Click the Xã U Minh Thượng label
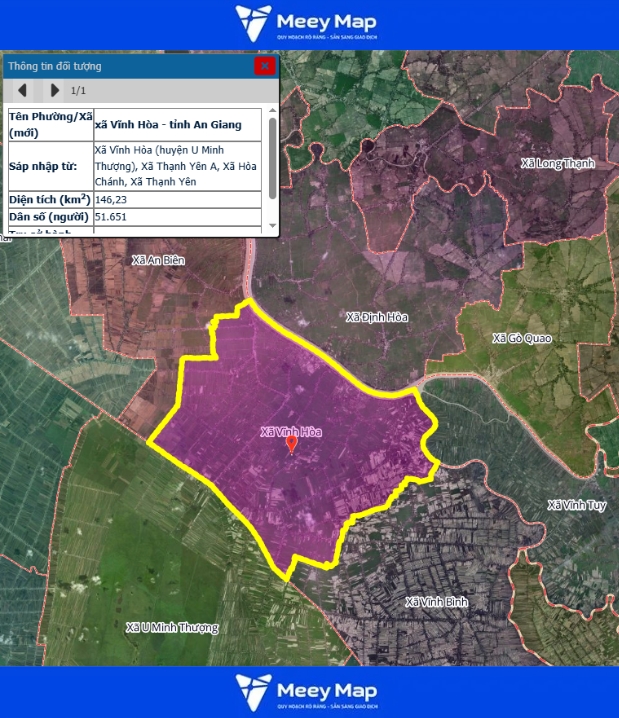 (x=171, y=628)
